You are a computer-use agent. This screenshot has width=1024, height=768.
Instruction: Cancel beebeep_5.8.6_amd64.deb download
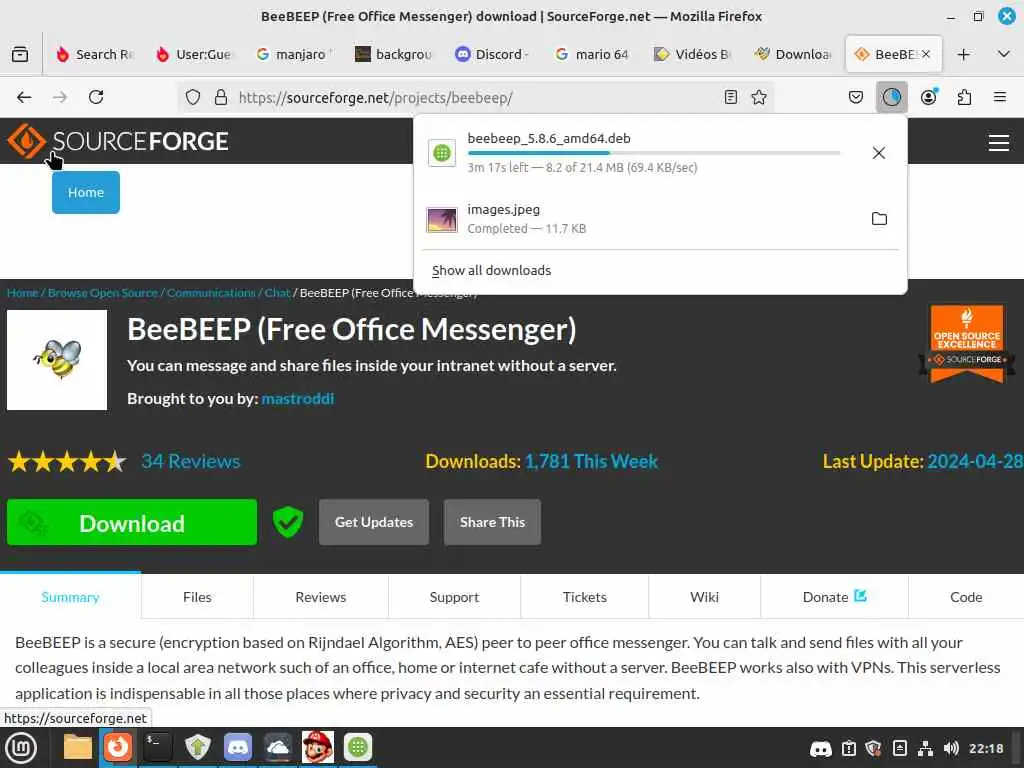879,153
